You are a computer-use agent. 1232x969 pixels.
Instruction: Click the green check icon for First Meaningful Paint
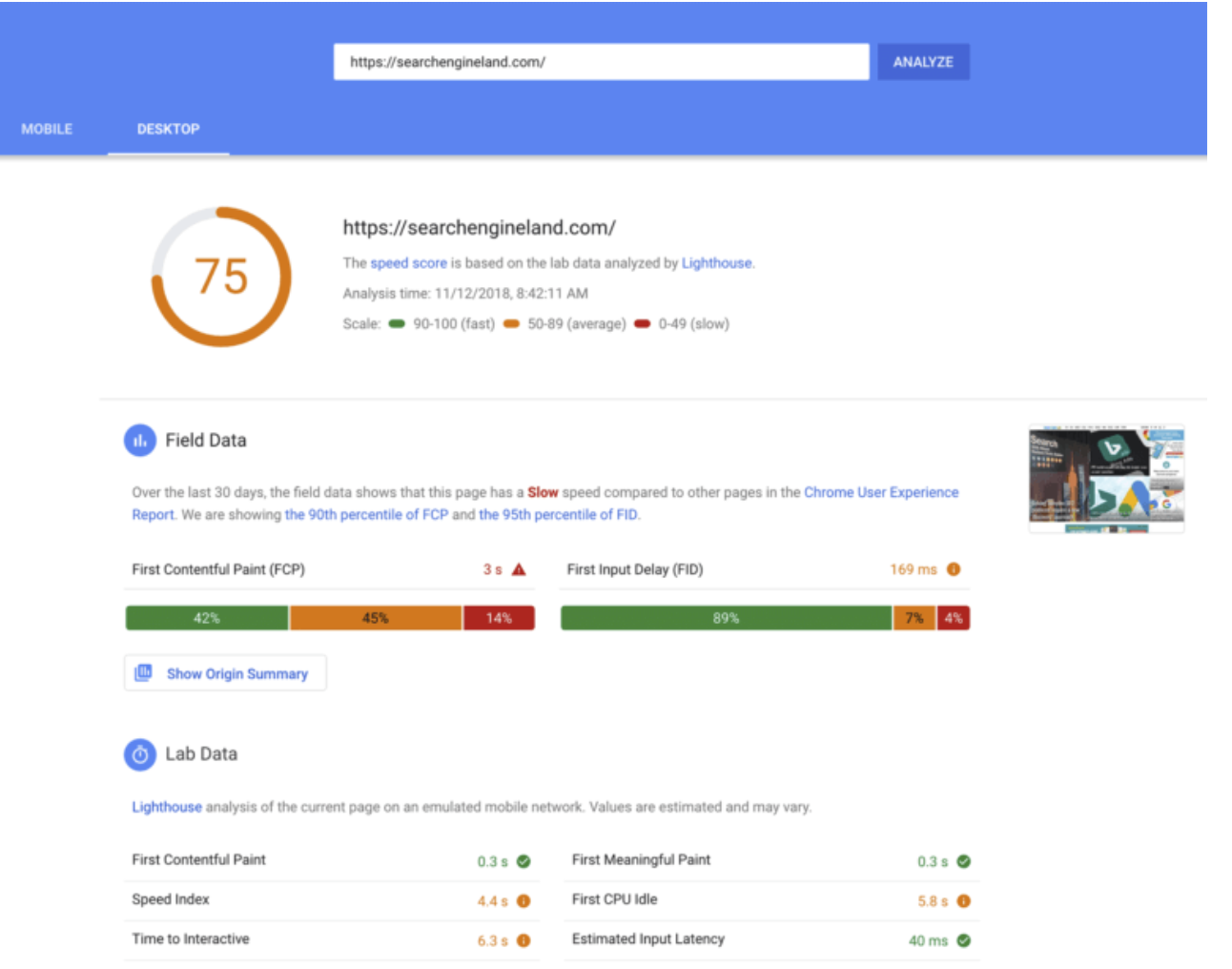(x=964, y=861)
